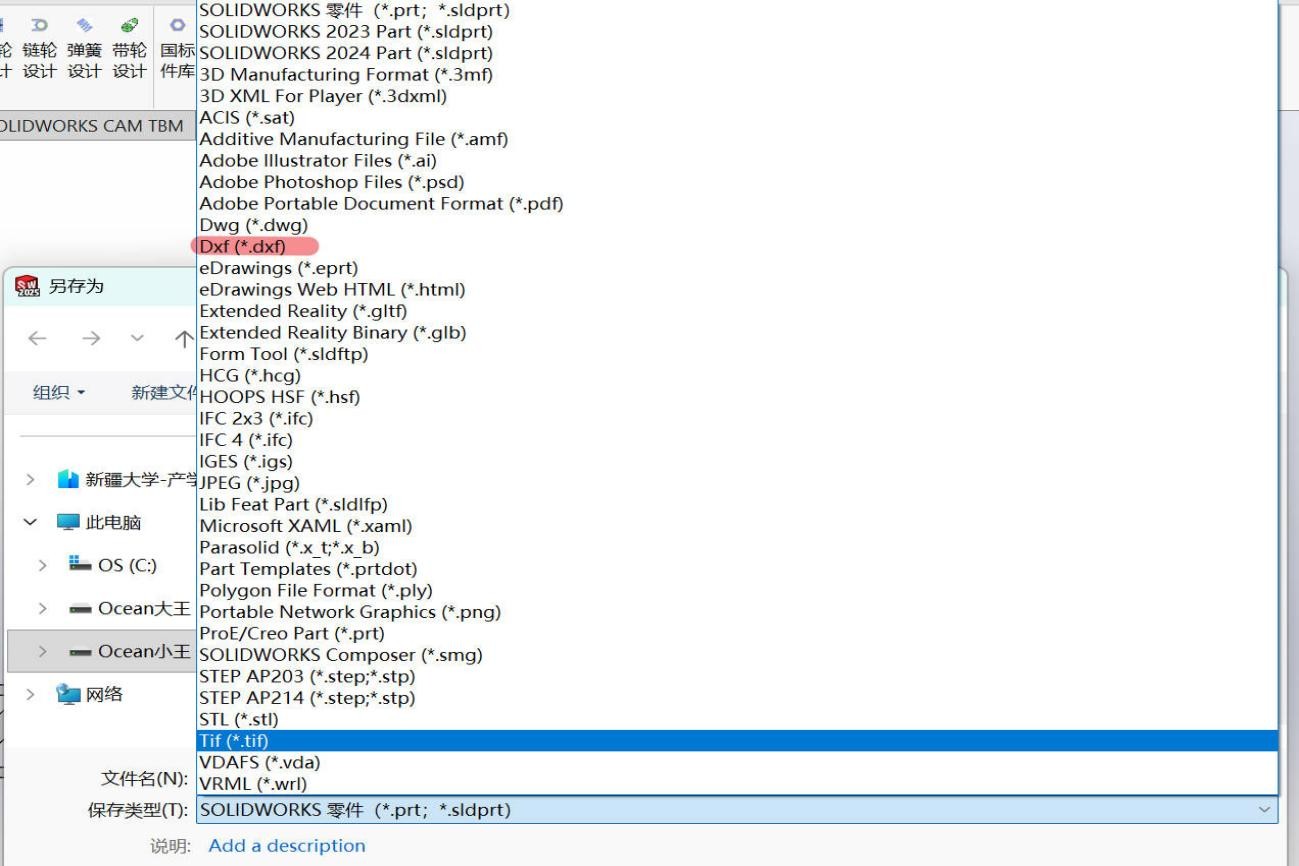The image size is (1299, 866).
Task: Pick Tif (*.tif) highlighted format entry
Action: coord(234,741)
